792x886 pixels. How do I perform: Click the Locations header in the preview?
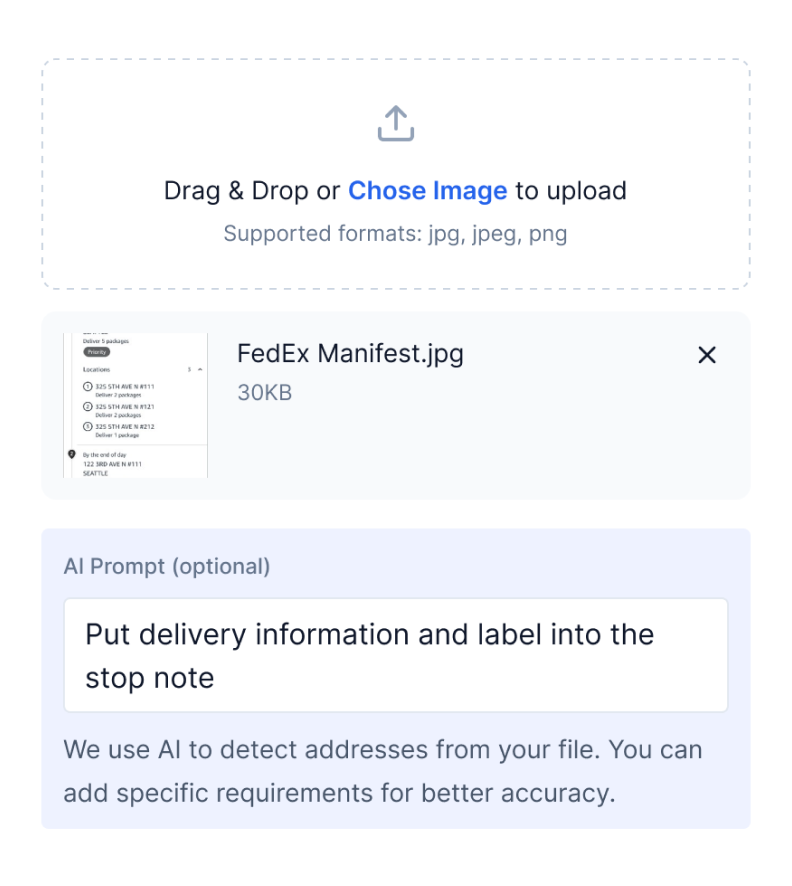click(97, 370)
